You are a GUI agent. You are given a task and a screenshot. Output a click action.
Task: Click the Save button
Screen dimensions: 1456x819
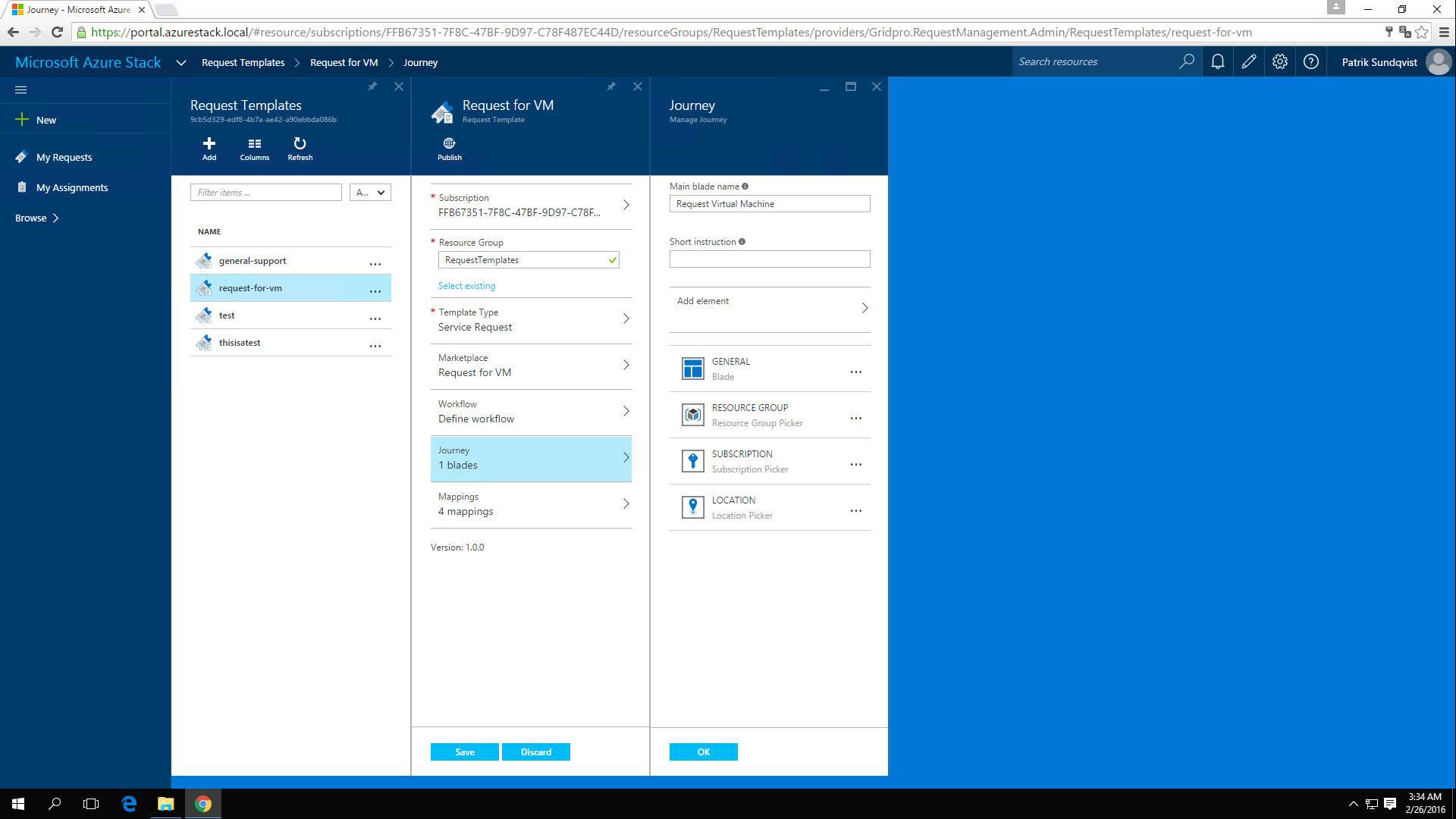pyautogui.click(x=465, y=752)
